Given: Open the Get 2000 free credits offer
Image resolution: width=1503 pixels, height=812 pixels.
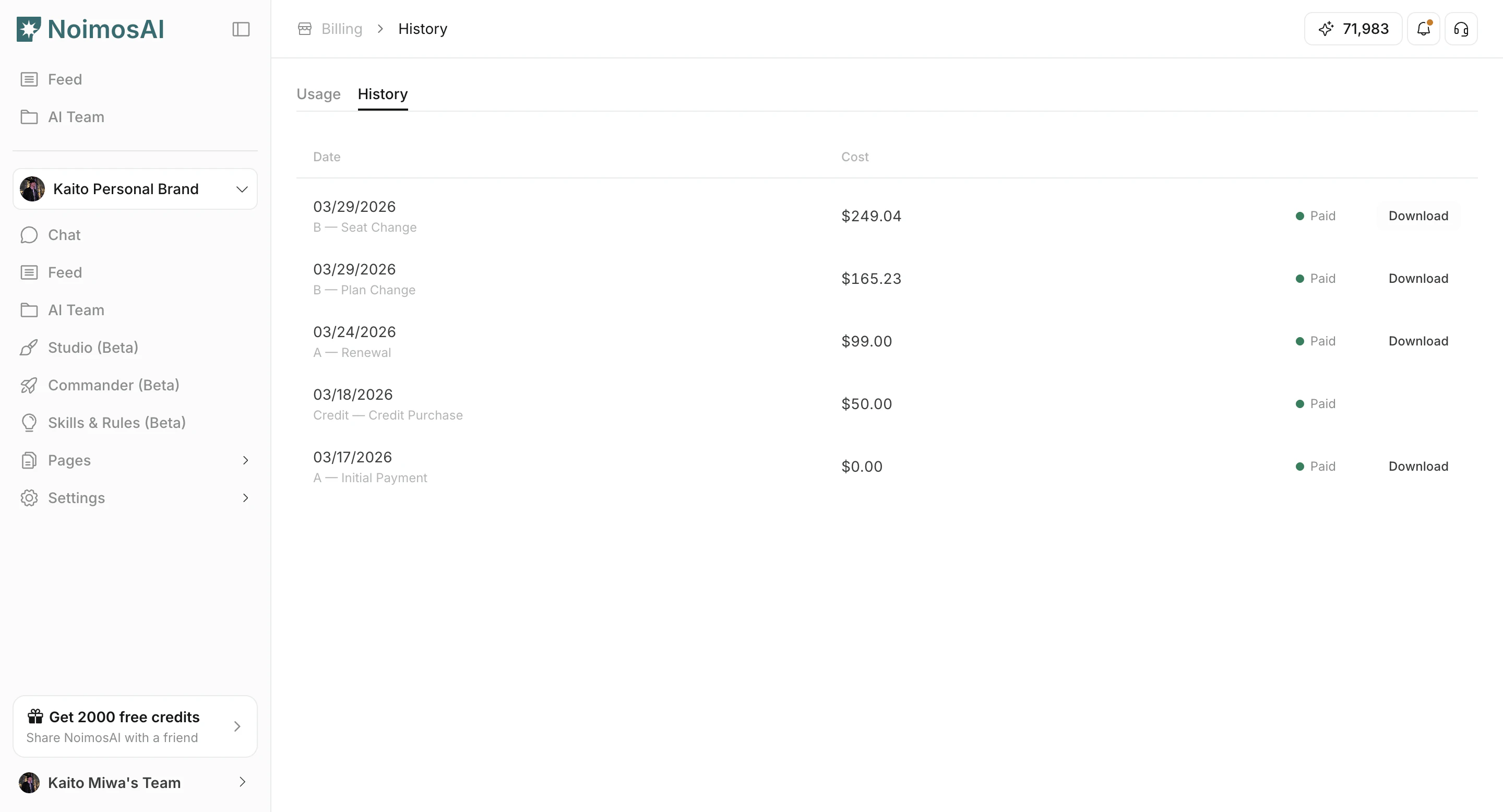Looking at the screenshot, I should (x=135, y=726).
